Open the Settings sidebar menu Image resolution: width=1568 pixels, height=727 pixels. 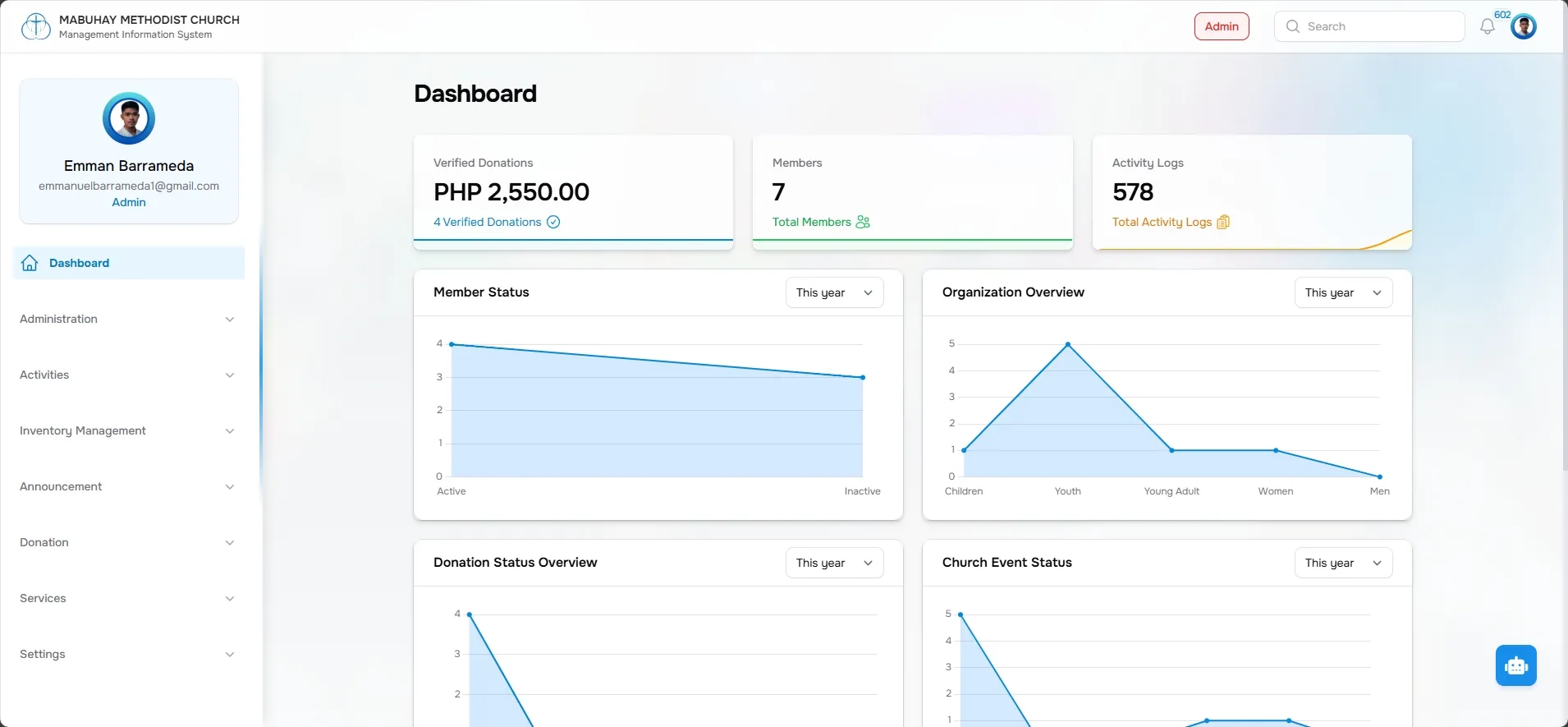[x=129, y=654]
